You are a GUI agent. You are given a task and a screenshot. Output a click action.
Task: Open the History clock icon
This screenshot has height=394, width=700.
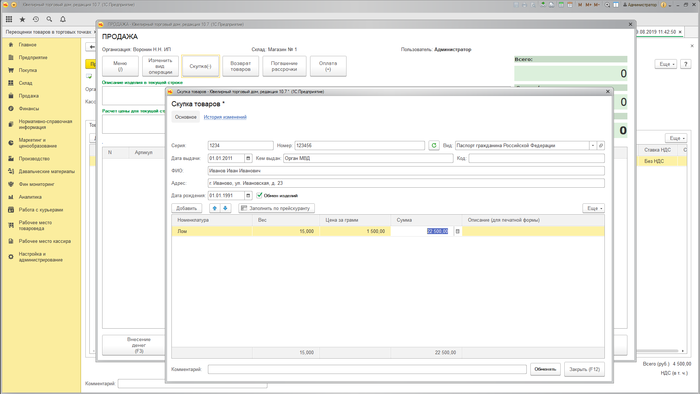(36, 19)
